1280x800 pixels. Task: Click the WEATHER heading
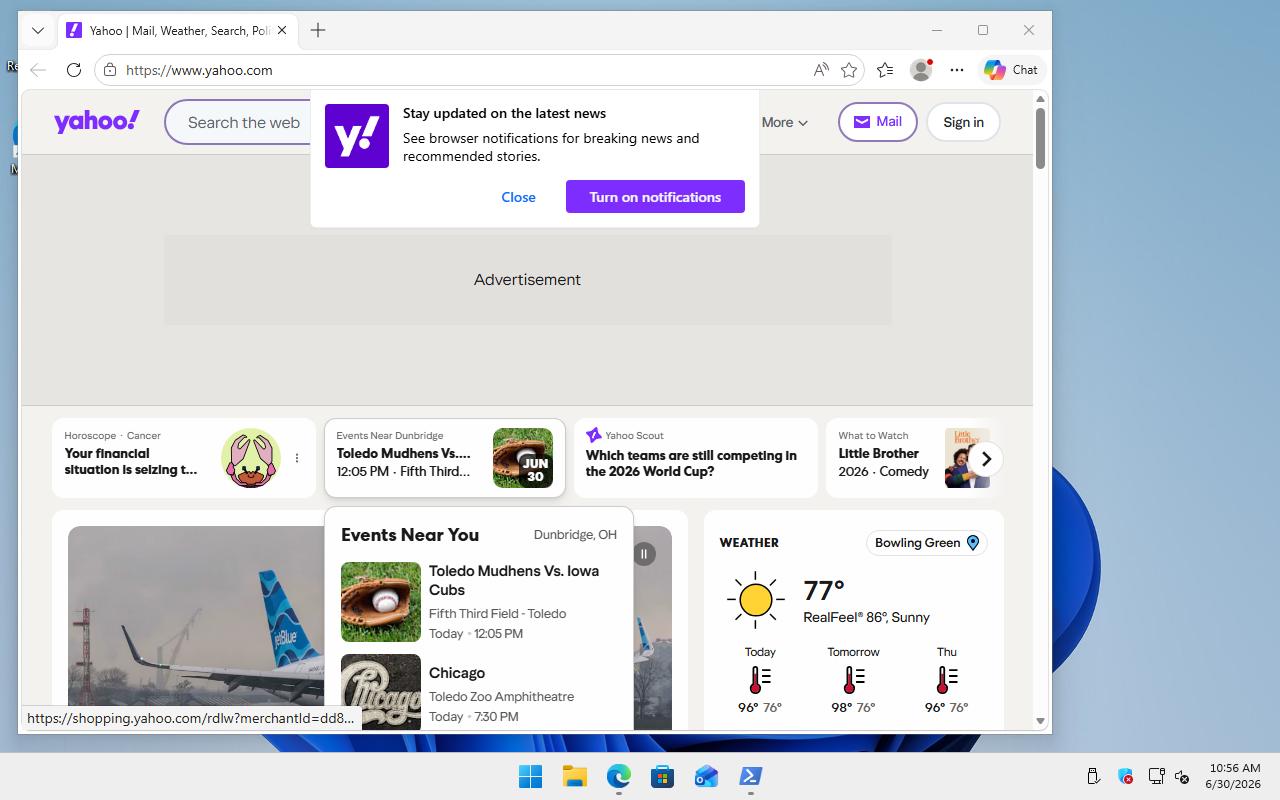(749, 543)
